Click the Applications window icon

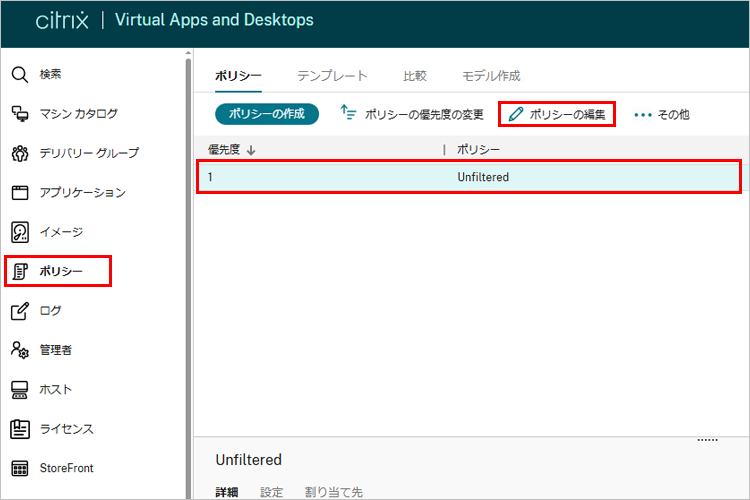[x=20, y=193]
